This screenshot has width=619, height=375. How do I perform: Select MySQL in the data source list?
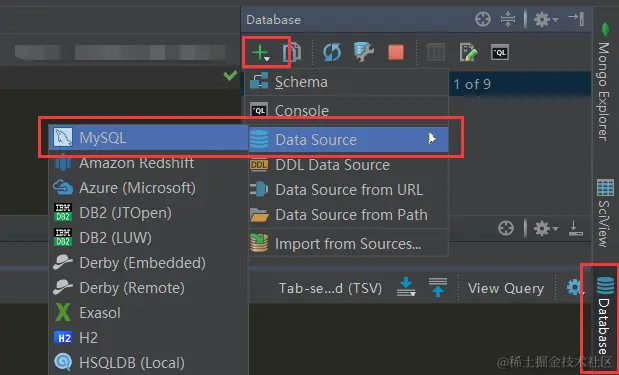148,138
